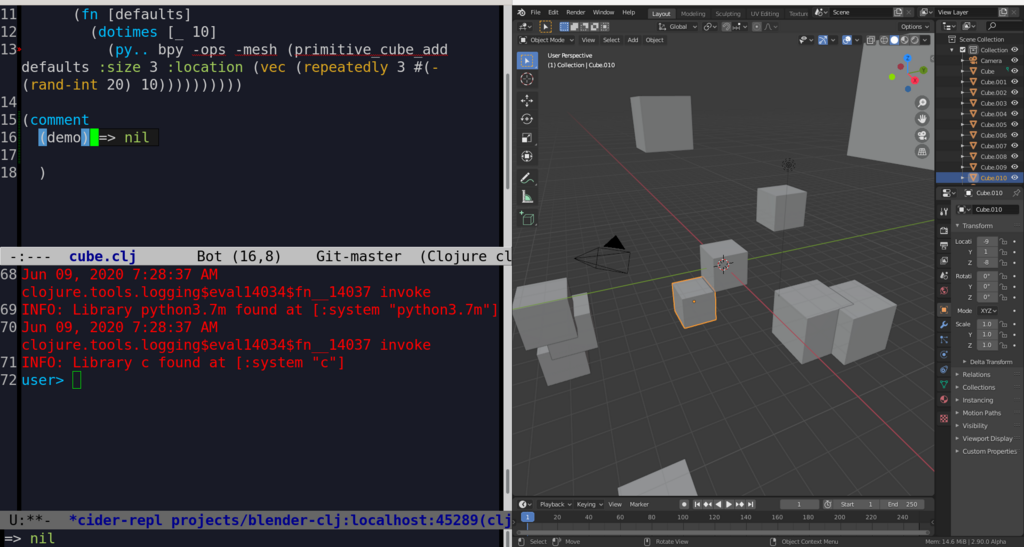Open the Object Mode dropdown
Screen dimensions: 1024x547
(547, 40)
